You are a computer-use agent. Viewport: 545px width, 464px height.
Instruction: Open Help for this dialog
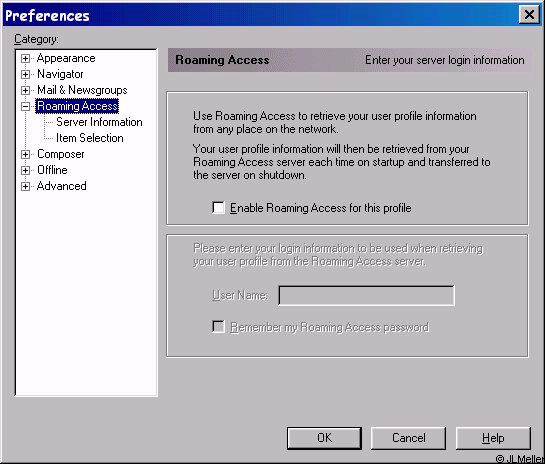pos(493,438)
